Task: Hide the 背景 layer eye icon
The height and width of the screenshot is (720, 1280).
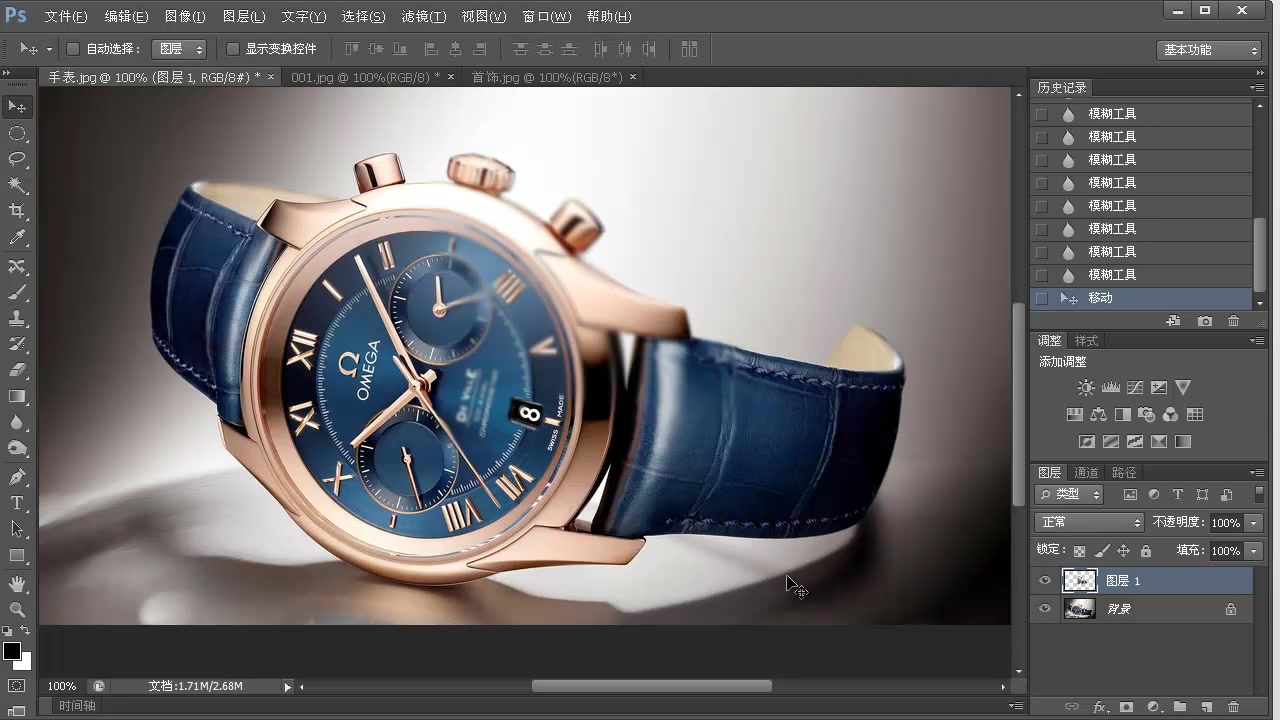Action: 1045,608
